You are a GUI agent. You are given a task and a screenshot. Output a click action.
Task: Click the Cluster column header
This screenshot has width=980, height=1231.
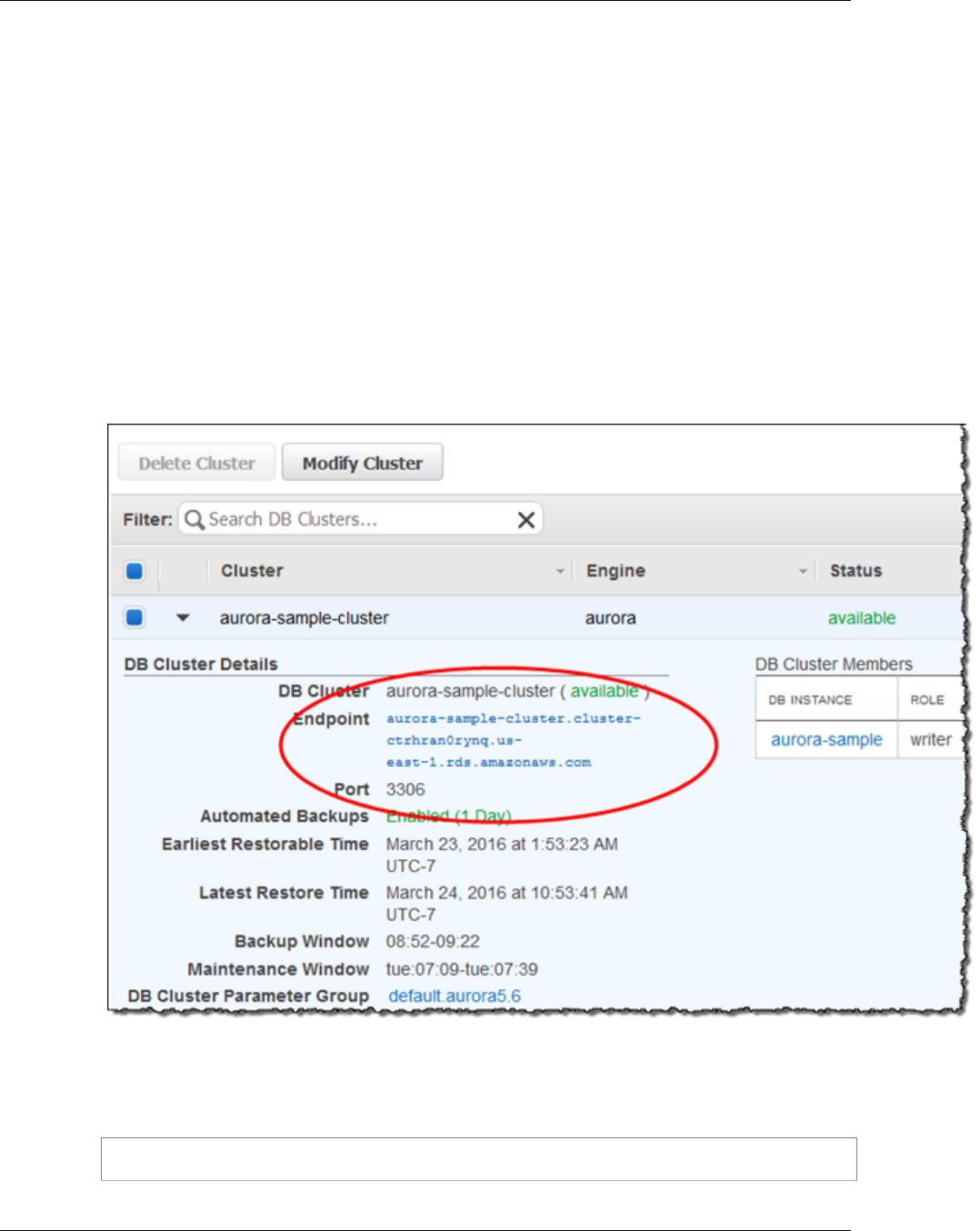(x=252, y=571)
